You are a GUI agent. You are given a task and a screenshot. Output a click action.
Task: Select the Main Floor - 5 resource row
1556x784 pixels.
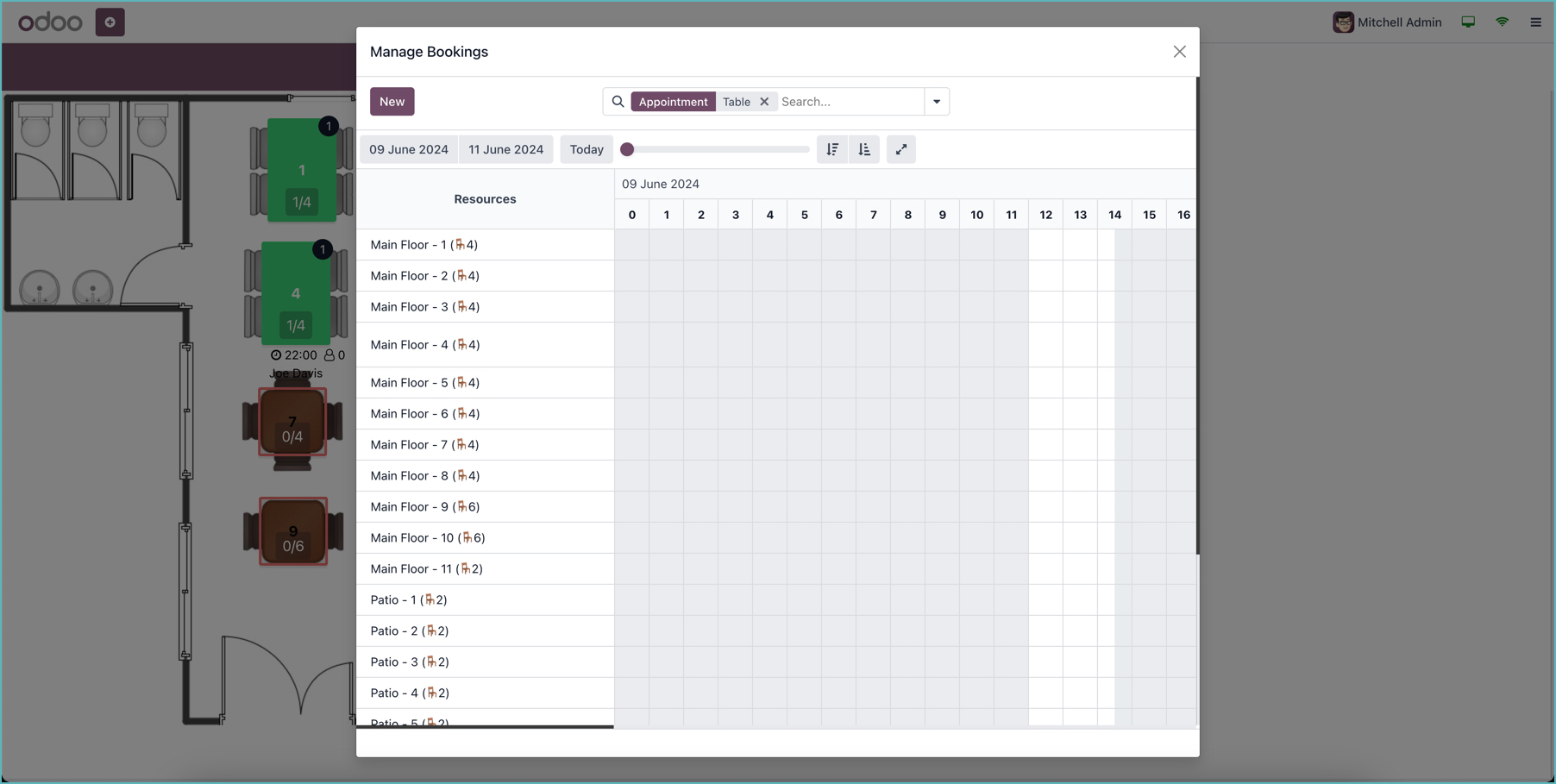[424, 382]
